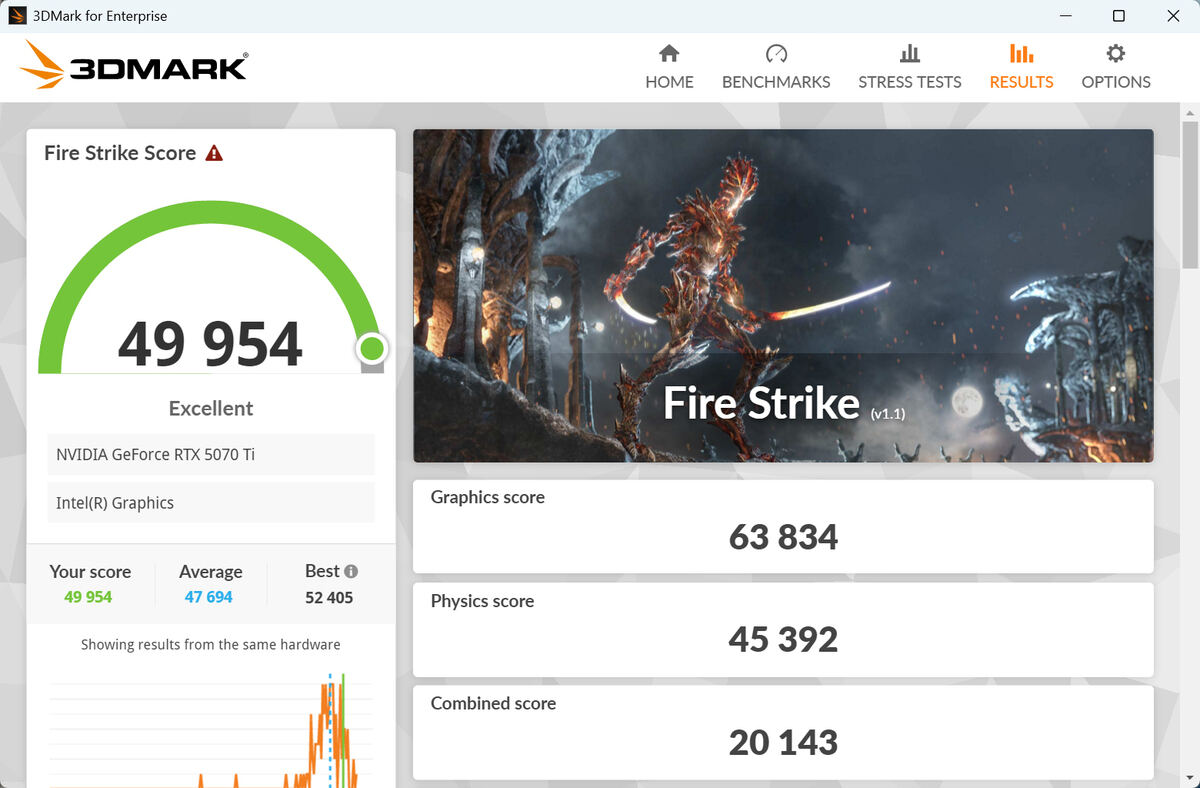The height and width of the screenshot is (788, 1200).
Task: Open the HOME tab
Action: pyautogui.click(x=669, y=67)
